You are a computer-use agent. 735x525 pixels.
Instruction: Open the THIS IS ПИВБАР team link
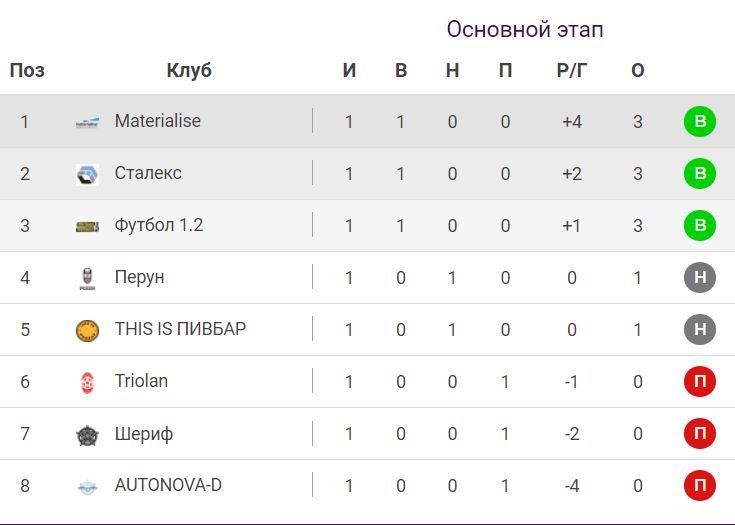[180, 329]
